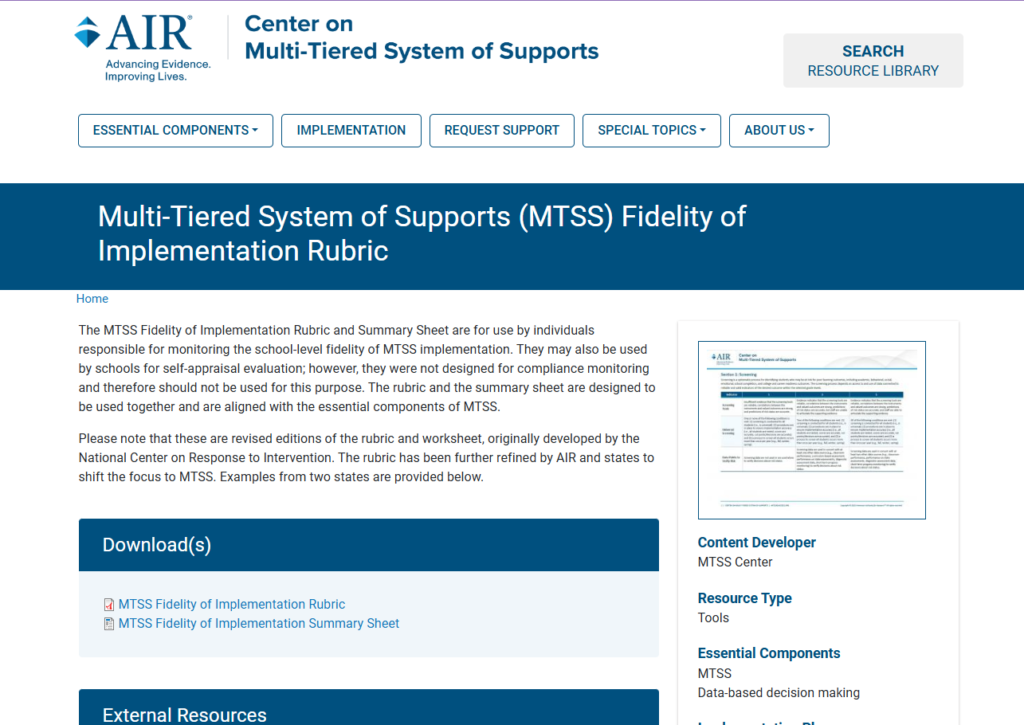This screenshot has height=725, width=1024.
Task: Open the Request Support page
Action: click(501, 130)
